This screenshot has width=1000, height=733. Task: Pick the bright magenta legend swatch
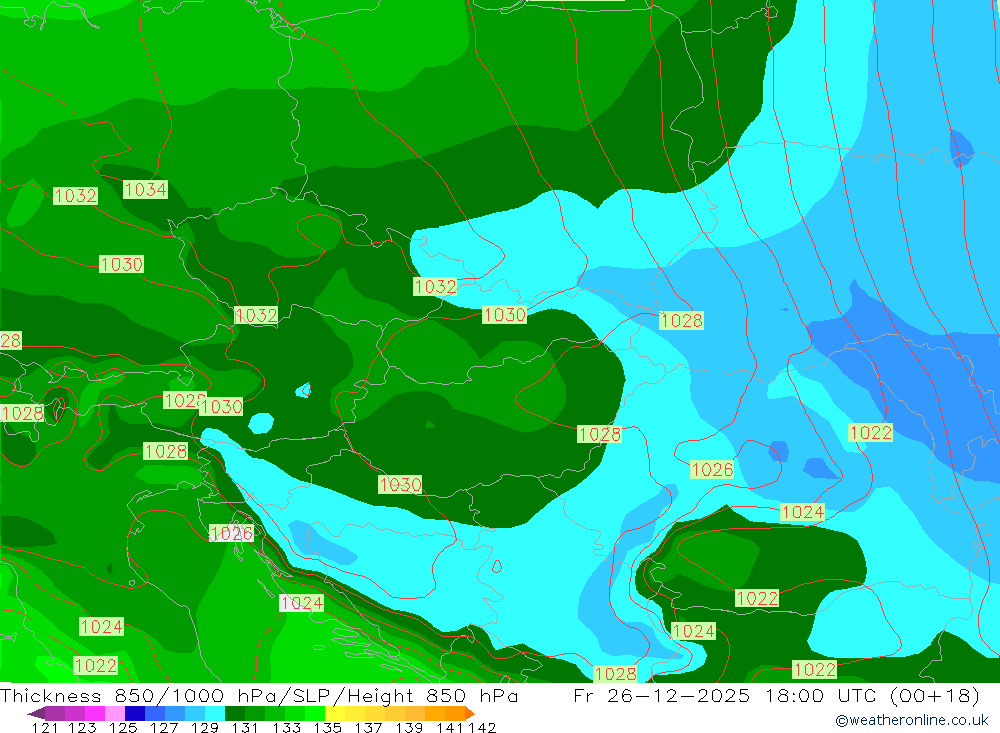[94, 713]
